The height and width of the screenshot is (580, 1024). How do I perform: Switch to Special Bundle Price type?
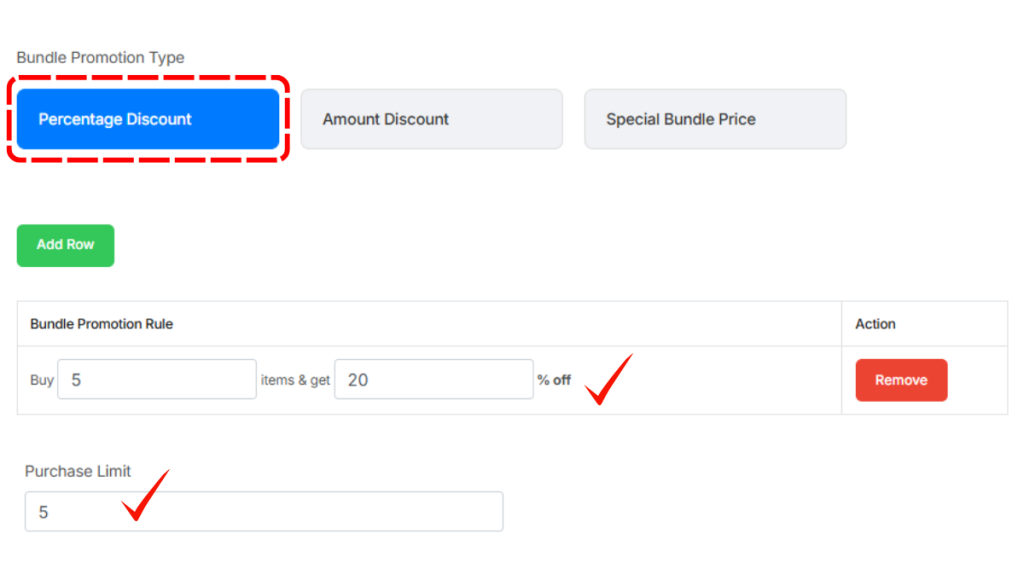[715, 119]
